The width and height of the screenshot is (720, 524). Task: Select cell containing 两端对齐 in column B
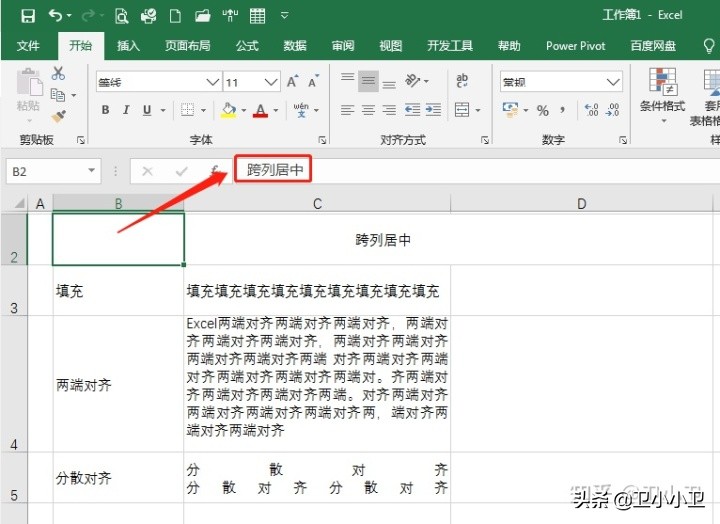click(x=118, y=384)
